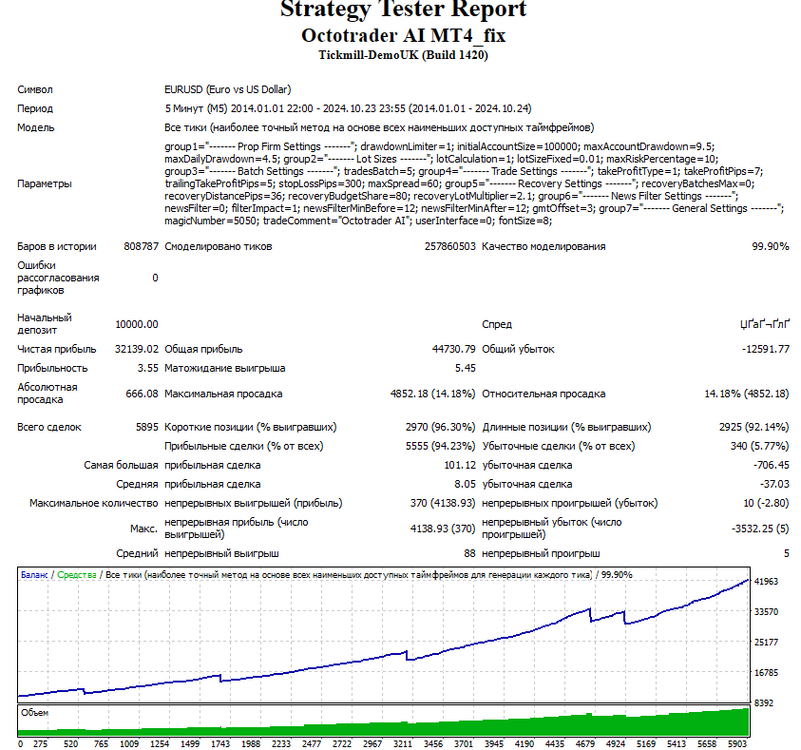Click short positions value 2970 (96.30%)

tap(440, 427)
